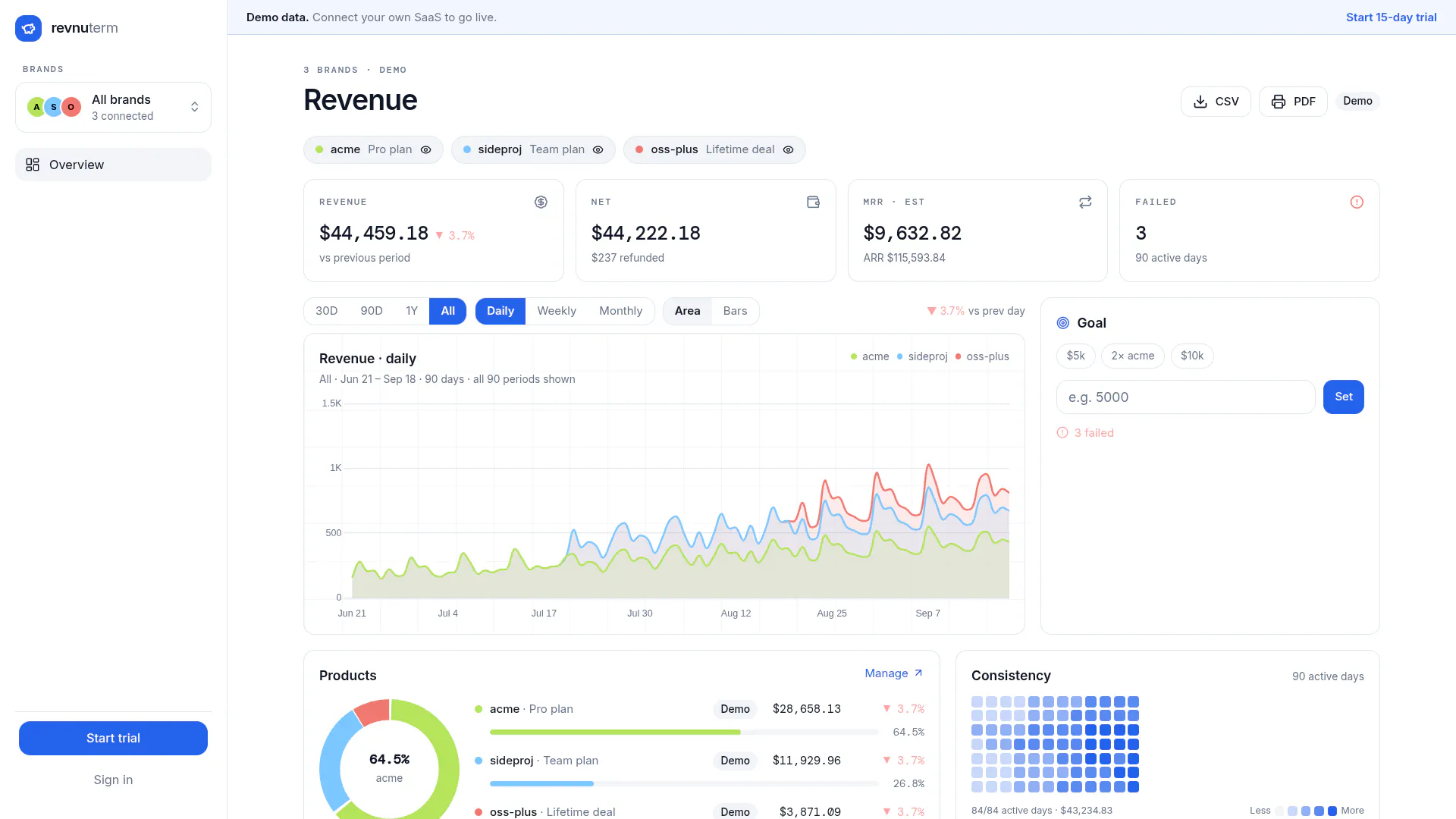The width and height of the screenshot is (1456, 819).
Task: Click the Sign in link
Action: [x=113, y=780]
